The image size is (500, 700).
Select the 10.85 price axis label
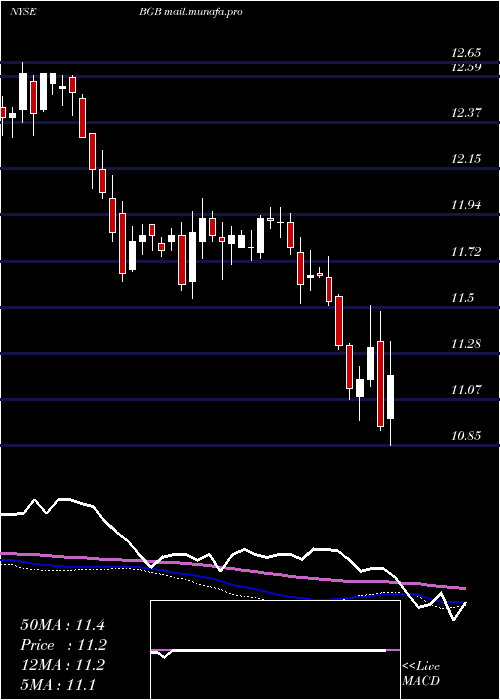click(466, 436)
